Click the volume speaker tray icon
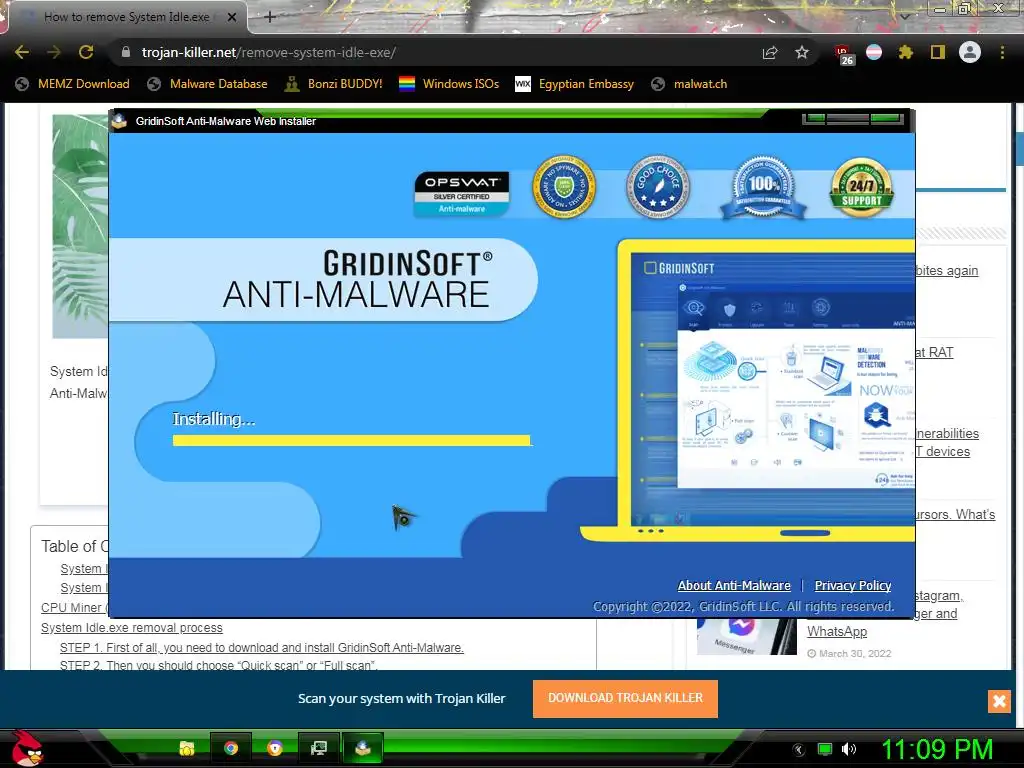 pos(848,749)
